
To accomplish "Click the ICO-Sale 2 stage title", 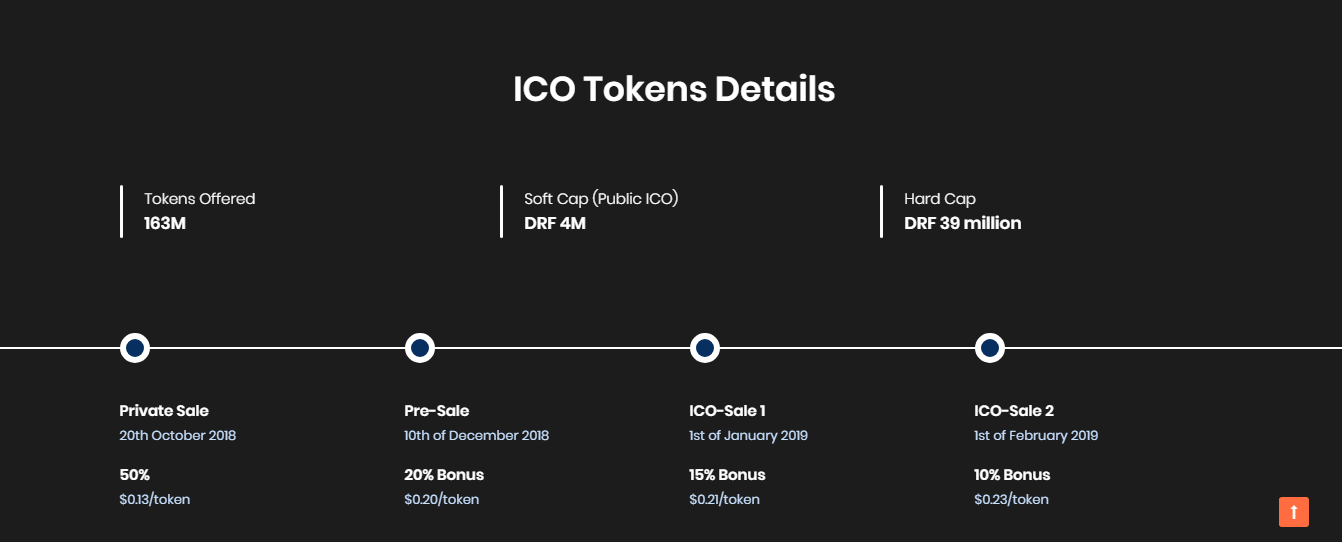I will click(x=1014, y=411).
